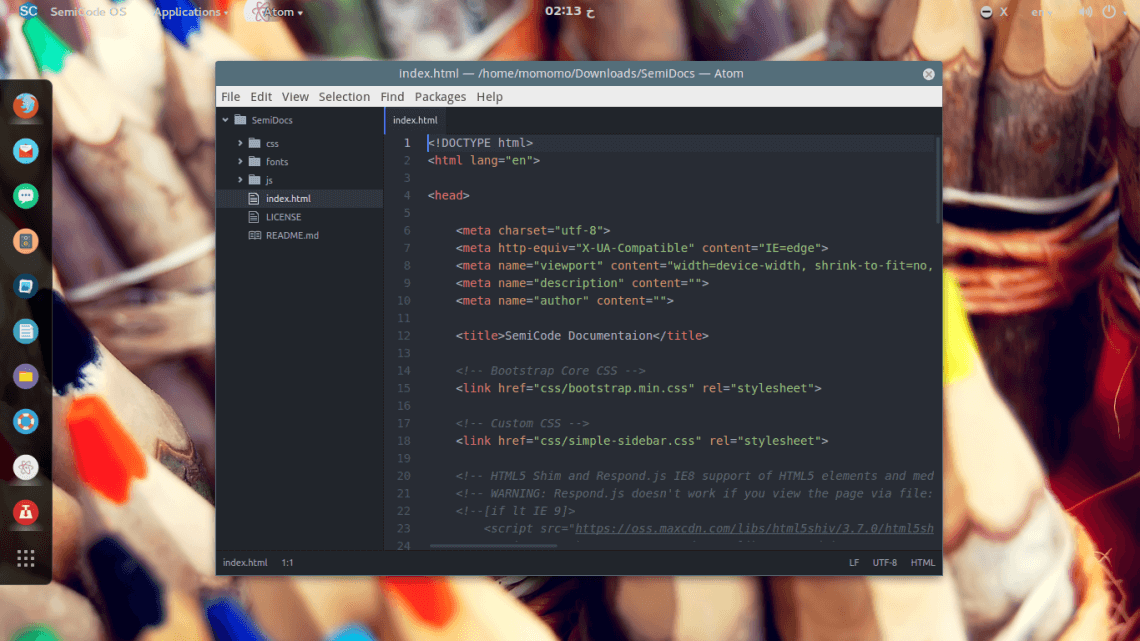Click the UTF-8 encoding indicator
The height and width of the screenshot is (641, 1140).
[885, 562]
